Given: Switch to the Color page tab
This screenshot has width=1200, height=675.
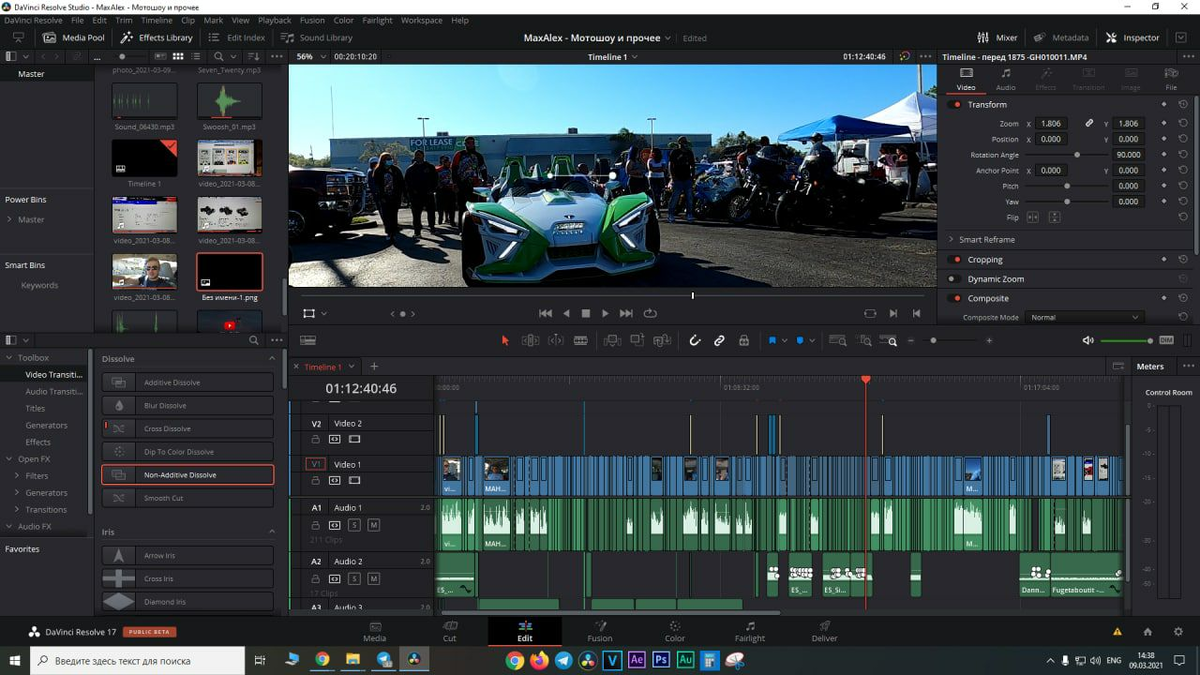Looking at the screenshot, I should click(x=675, y=632).
